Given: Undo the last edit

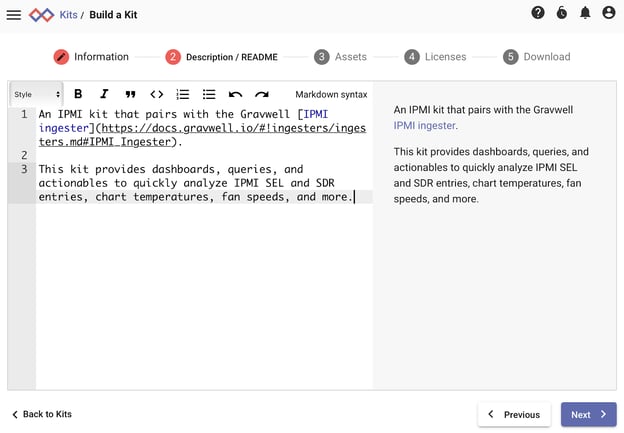Looking at the screenshot, I should [x=235, y=94].
